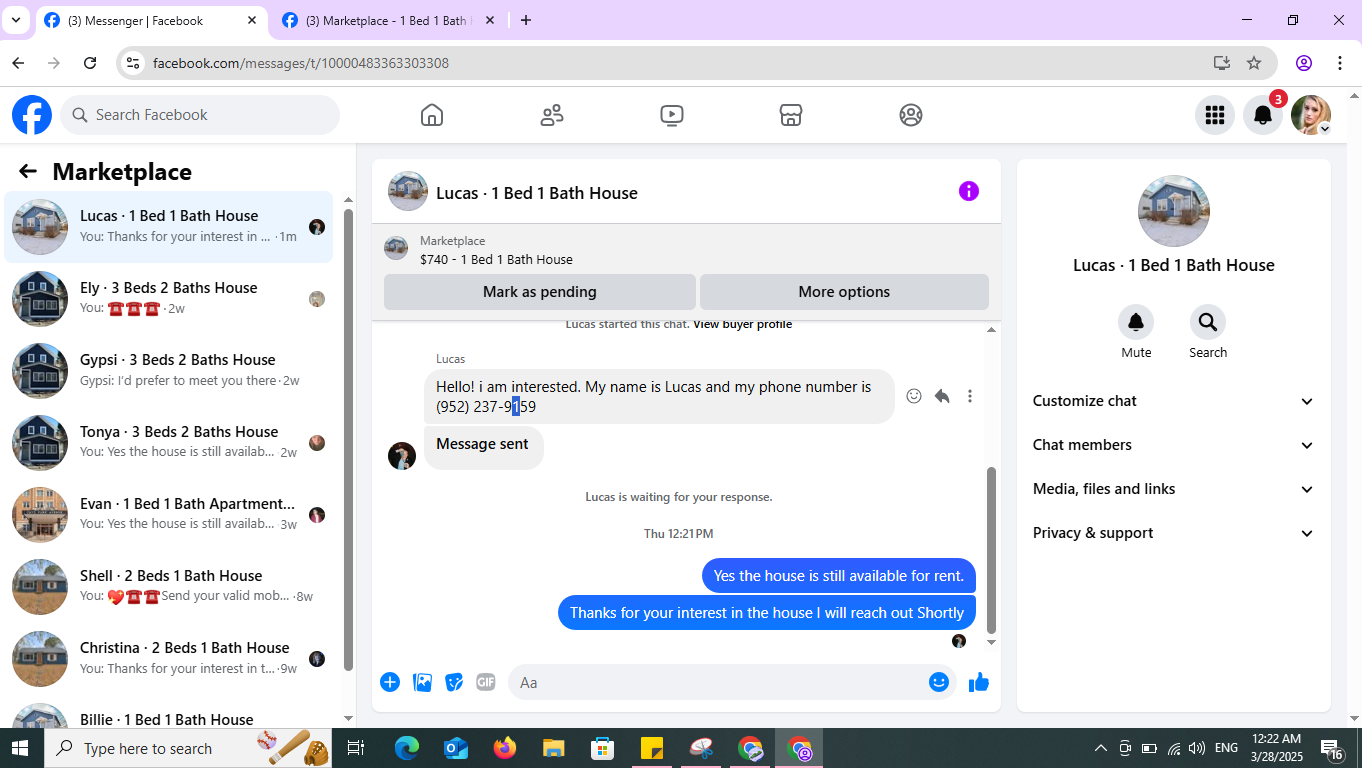Open the Chrome tab search dropdown
This screenshot has height=768, width=1362.
tap(15, 20)
